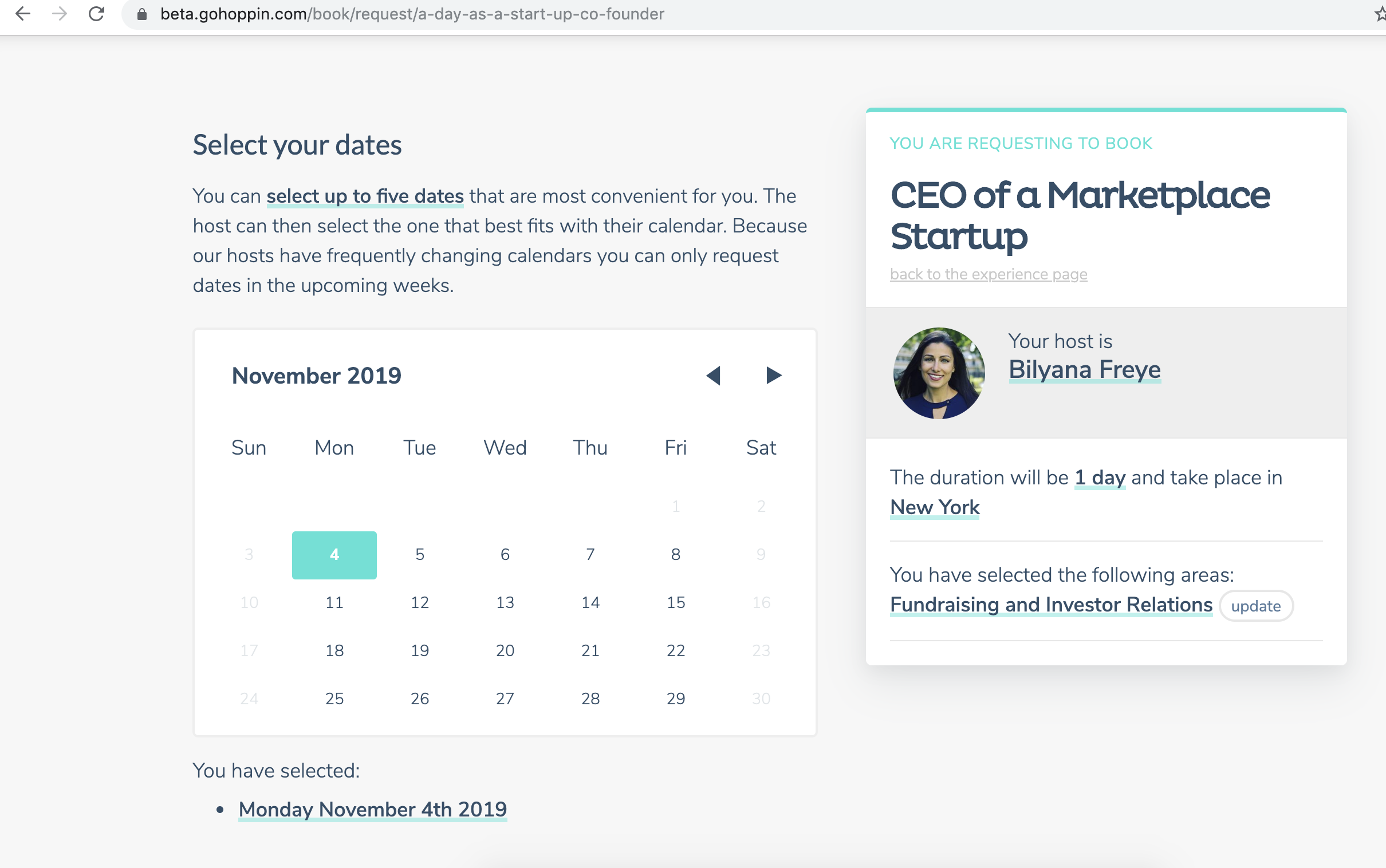Select November 12 in the calendar
1386x868 pixels.
click(x=420, y=602)
